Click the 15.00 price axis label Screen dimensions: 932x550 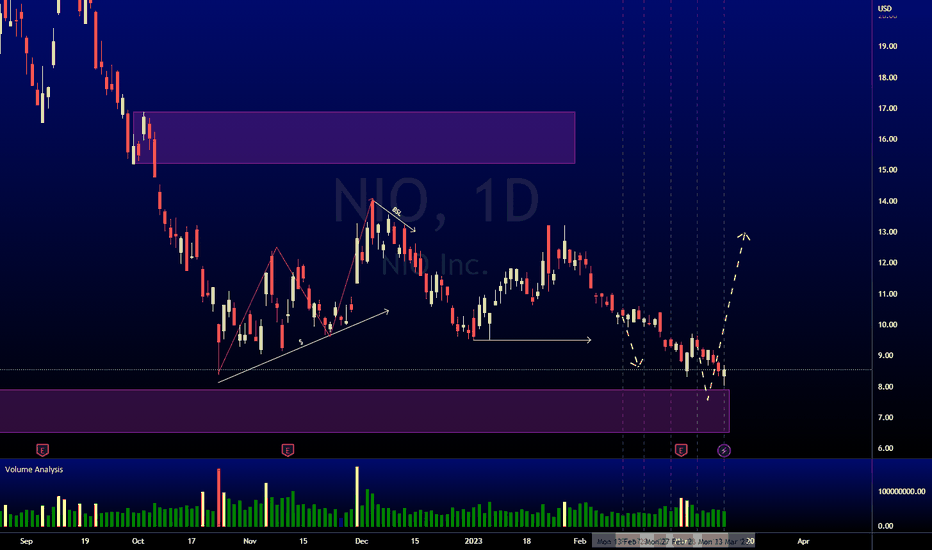(887, 170)
